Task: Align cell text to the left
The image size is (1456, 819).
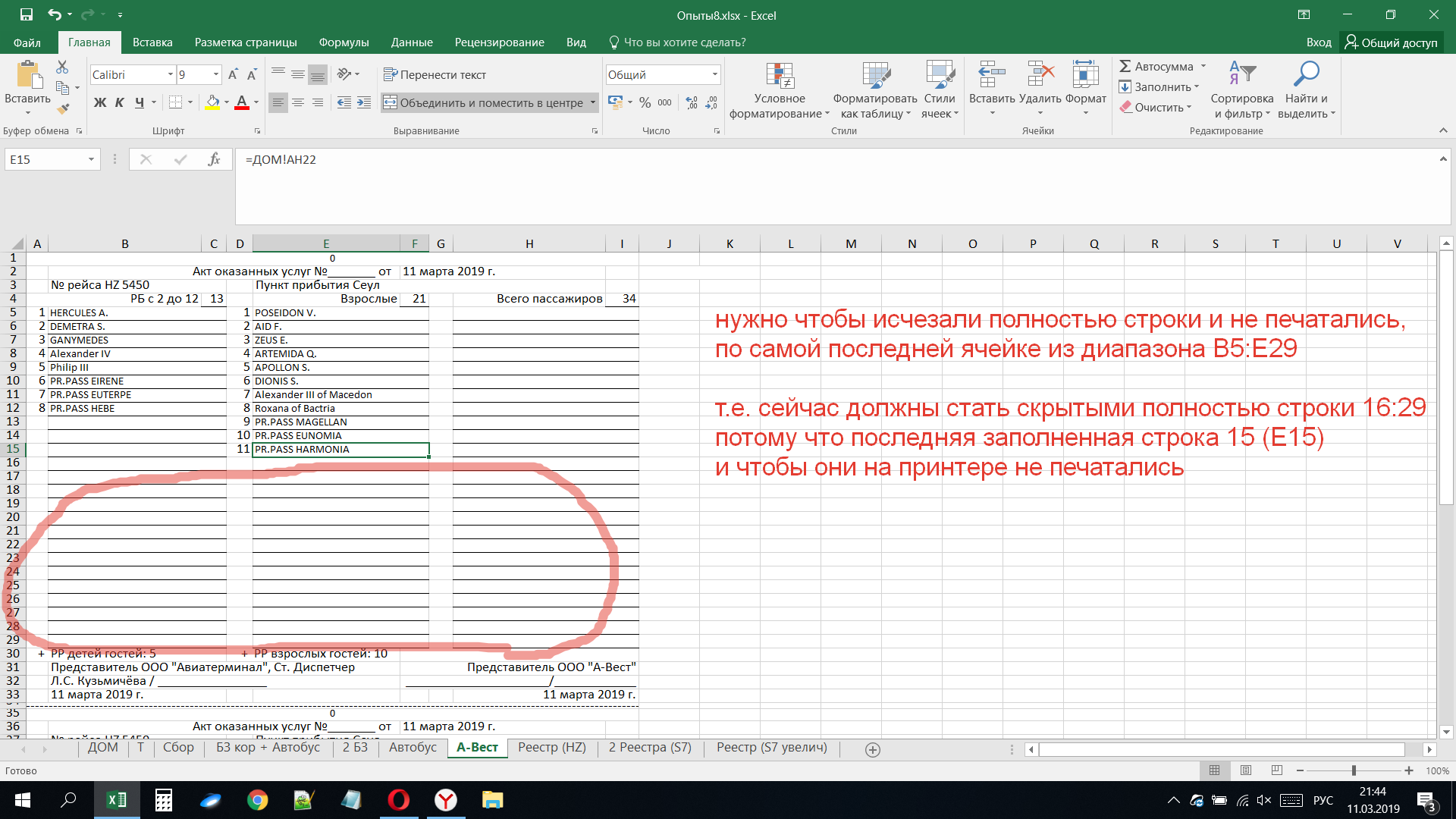Action: (x=278, y=102)
